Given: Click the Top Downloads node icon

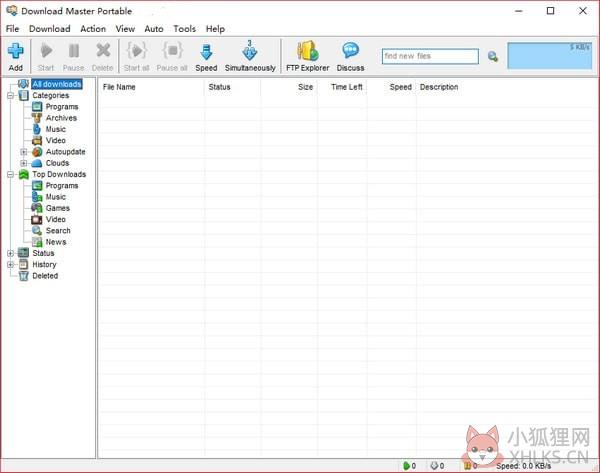Looking at the screenshot, I should click(23, 175).
